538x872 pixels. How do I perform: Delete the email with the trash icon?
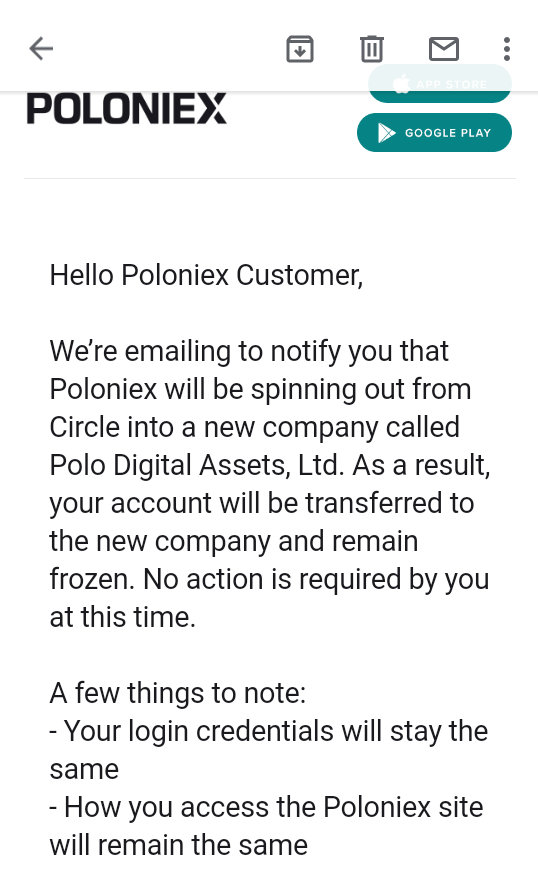point(372,49)
